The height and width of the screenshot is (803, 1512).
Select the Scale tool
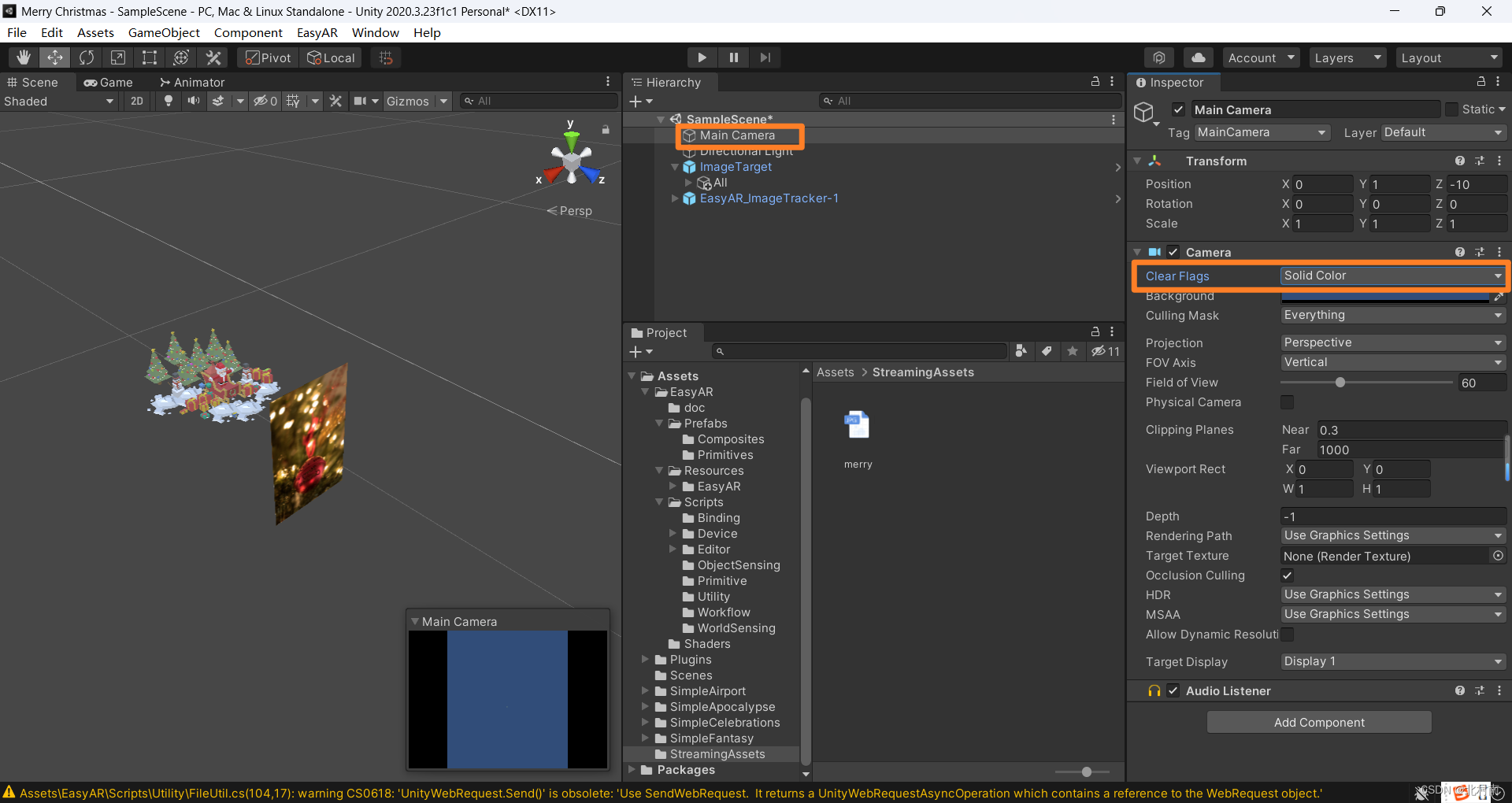click(118, 57)
